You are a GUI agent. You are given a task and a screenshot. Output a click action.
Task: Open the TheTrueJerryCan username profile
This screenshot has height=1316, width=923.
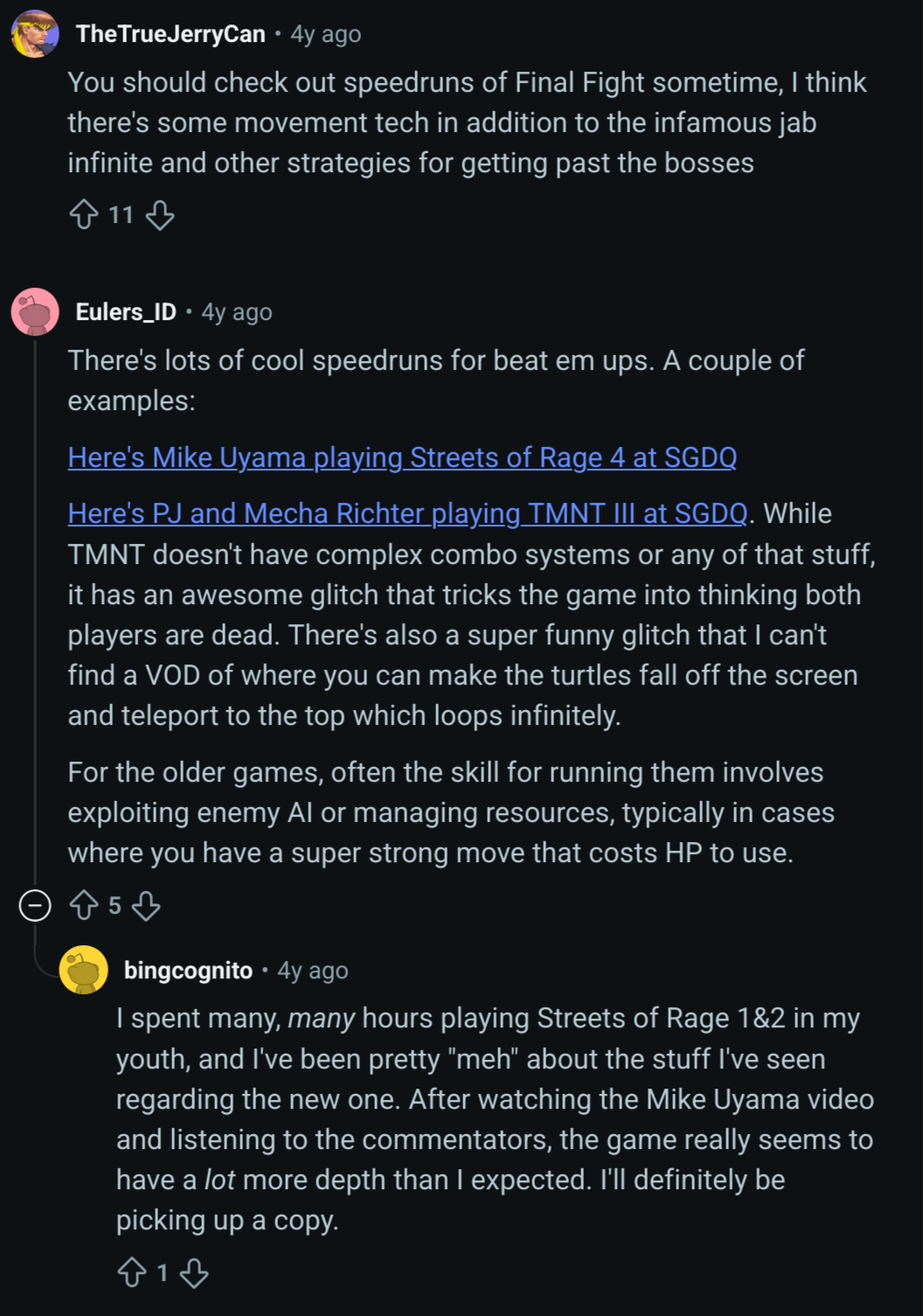click(x=170, y=34)
